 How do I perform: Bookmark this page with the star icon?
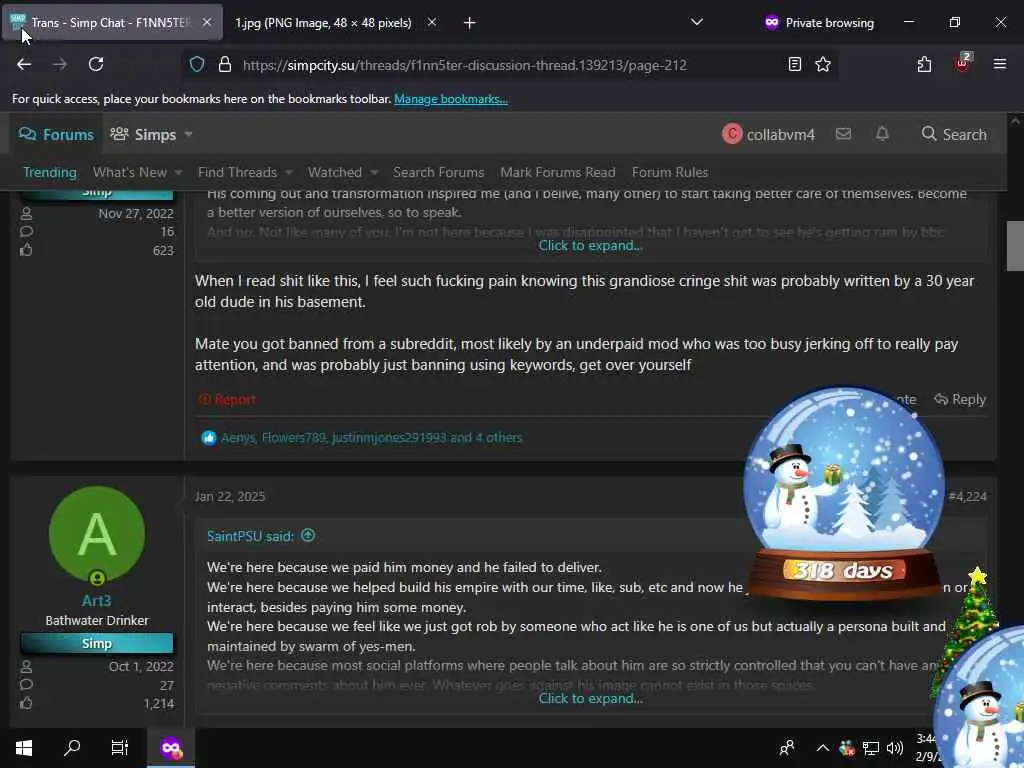coord(823,64)
